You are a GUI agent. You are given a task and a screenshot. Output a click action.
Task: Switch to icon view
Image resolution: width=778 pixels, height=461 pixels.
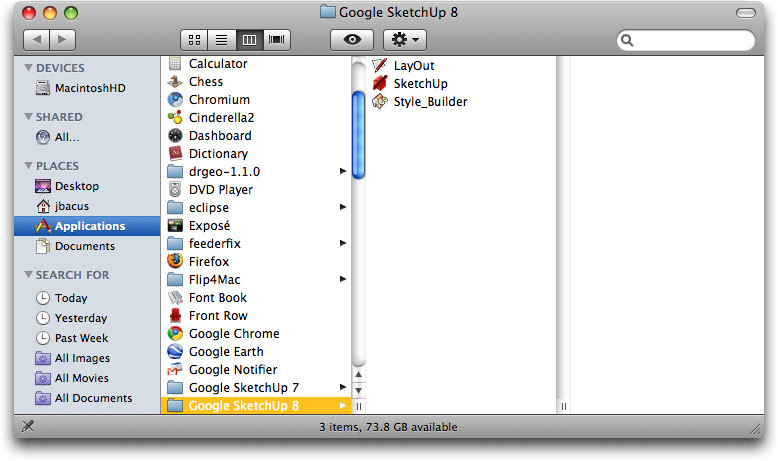coord(194,40)
